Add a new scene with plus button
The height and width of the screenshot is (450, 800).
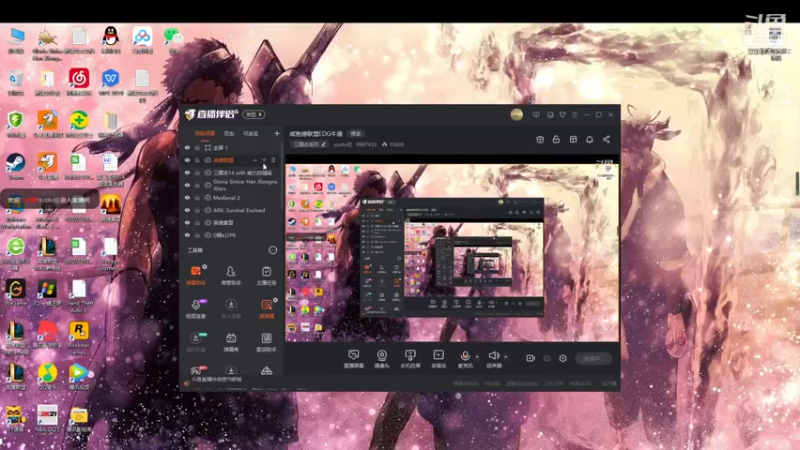[x=277, y=134]
